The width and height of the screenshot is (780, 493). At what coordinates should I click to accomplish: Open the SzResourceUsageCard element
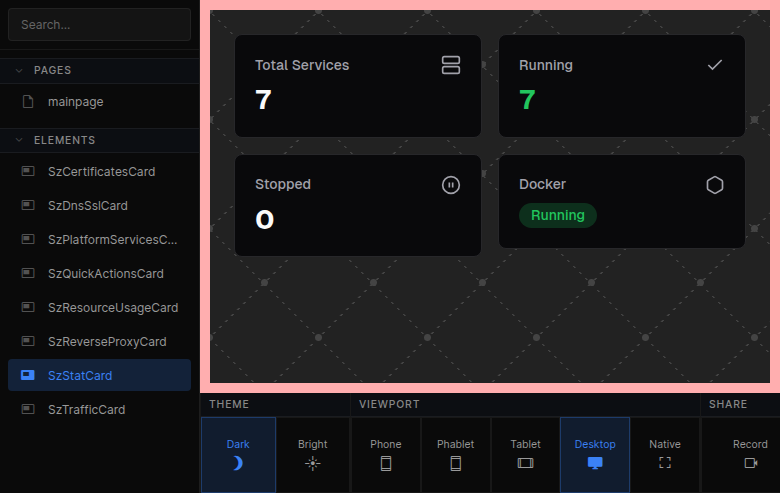(x=112, y=308)
